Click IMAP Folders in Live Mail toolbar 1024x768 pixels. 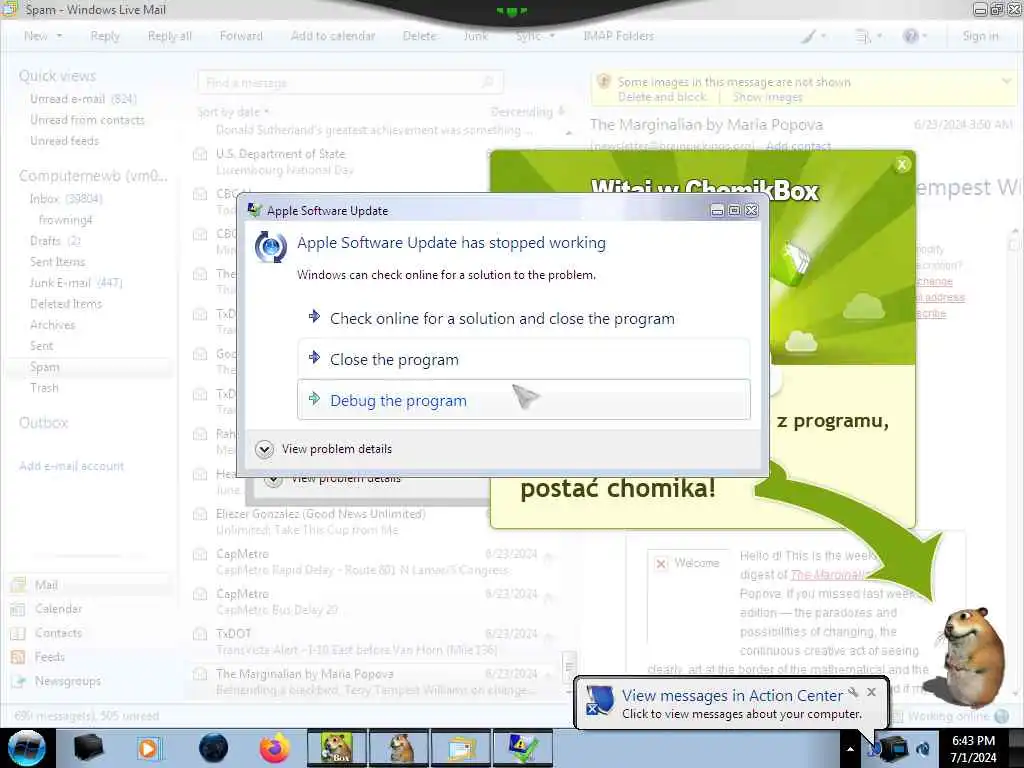(x=618, y=36)
